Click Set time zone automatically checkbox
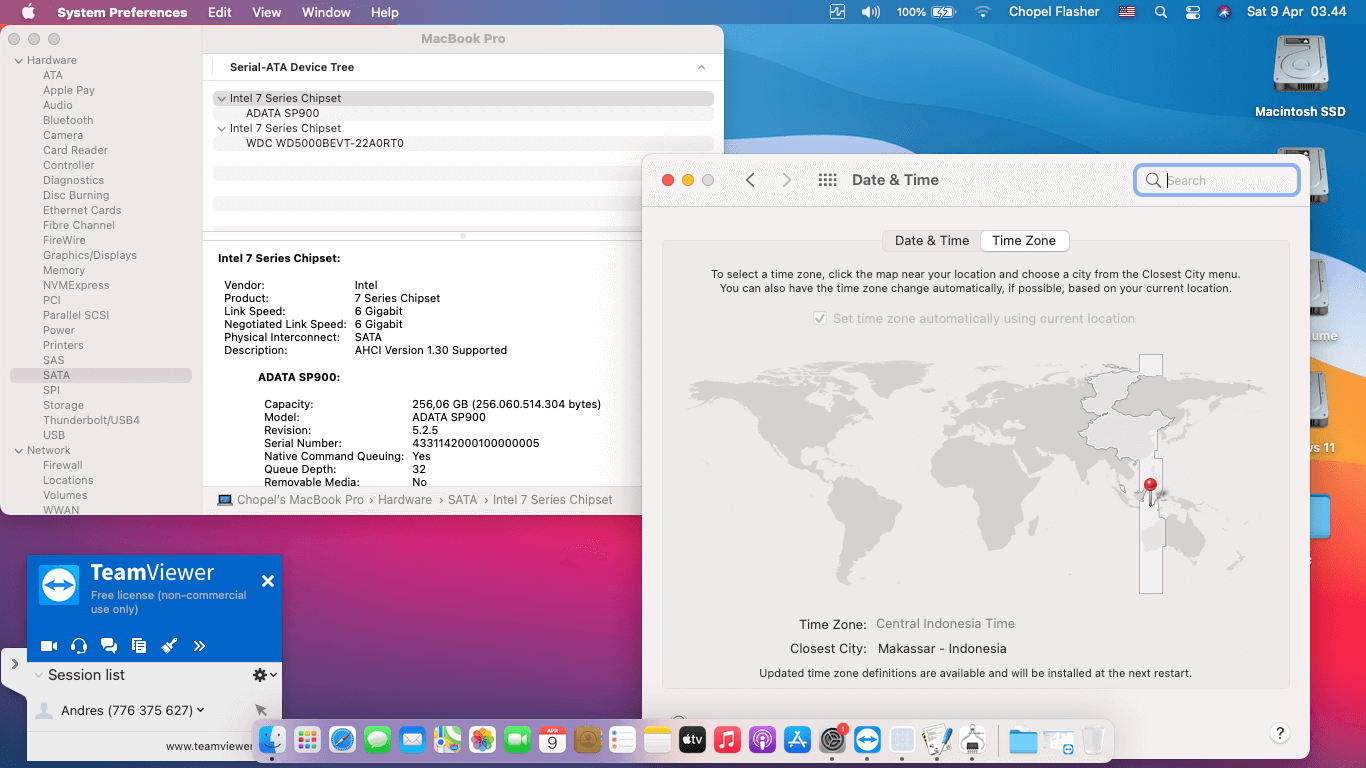 click(x=820, y=318)
